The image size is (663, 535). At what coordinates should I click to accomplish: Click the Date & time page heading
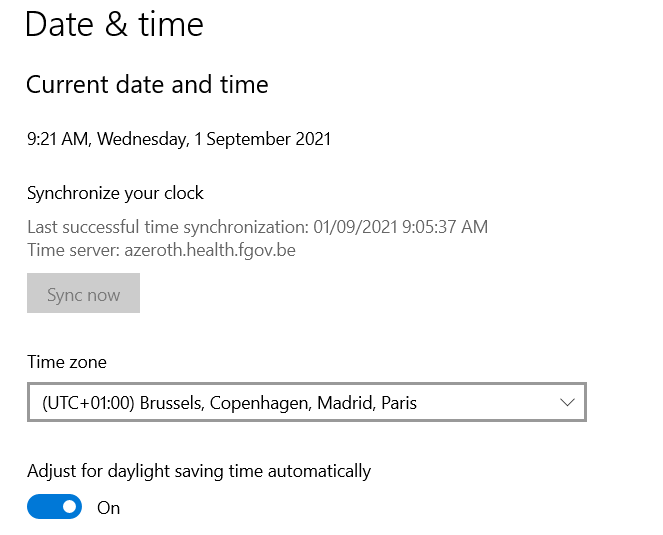click(114, 24)
